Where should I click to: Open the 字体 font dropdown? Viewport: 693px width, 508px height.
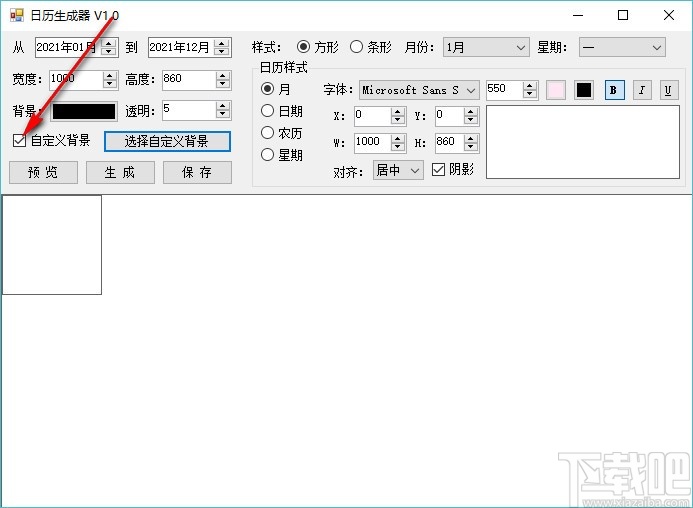[x=419, y=90]
